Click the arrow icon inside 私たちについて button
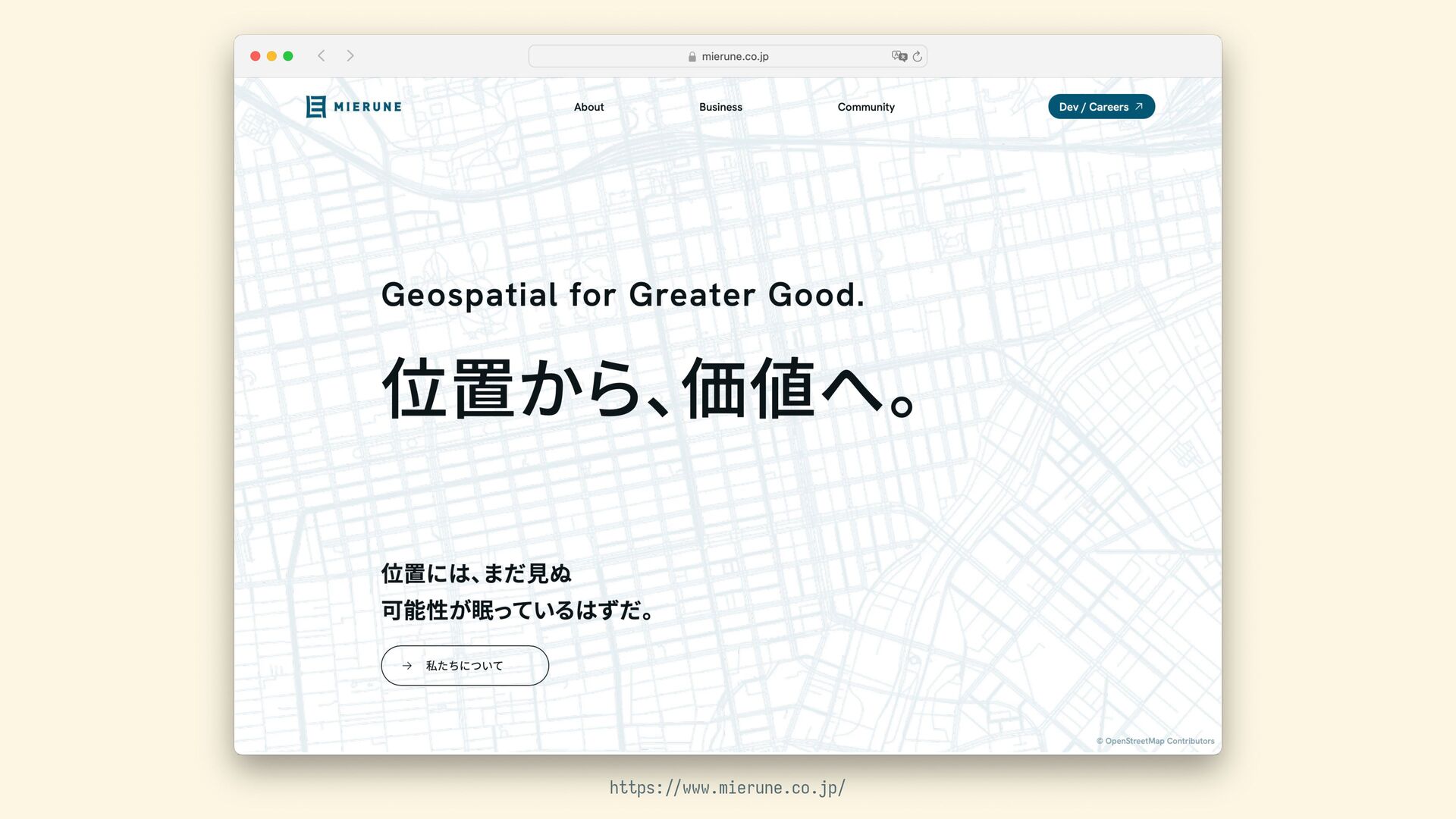 pos(407,666)
